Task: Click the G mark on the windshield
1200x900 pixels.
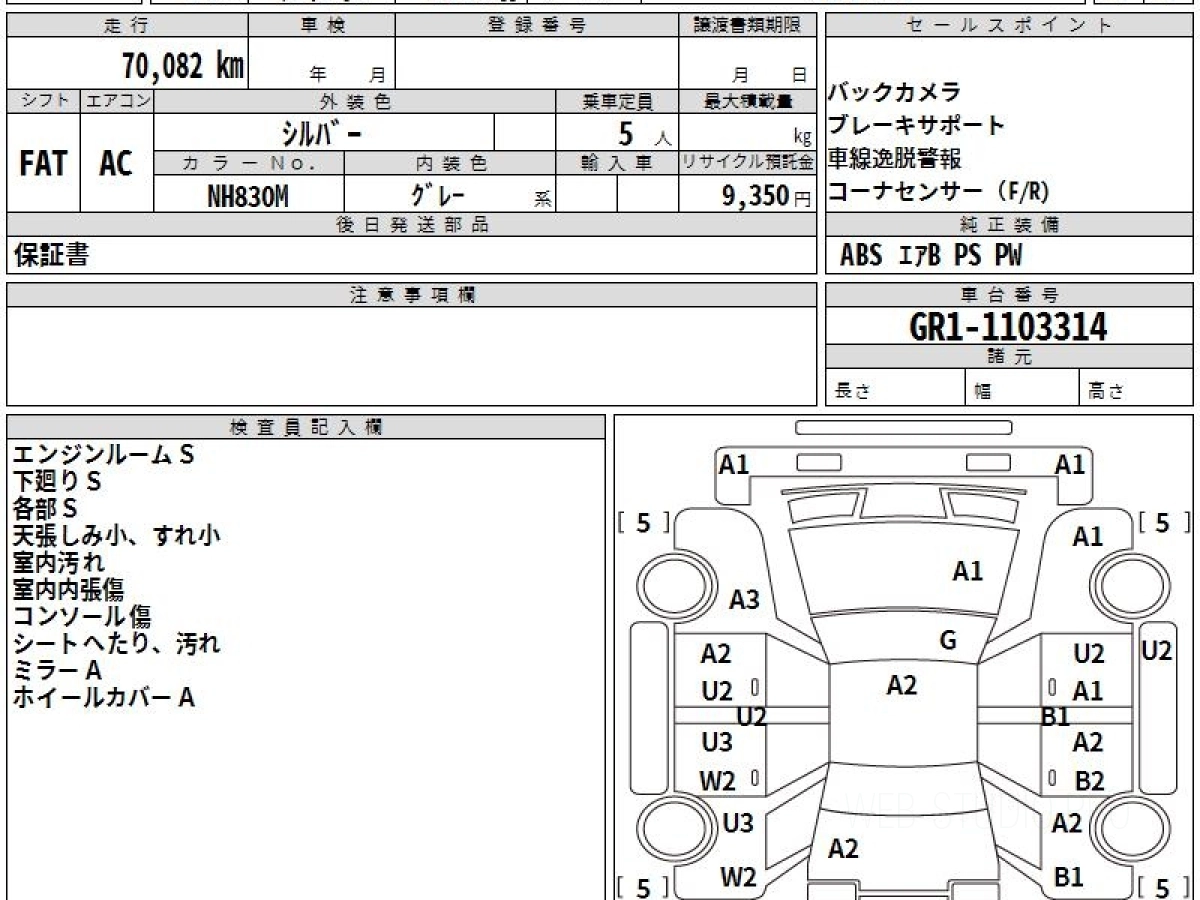Action: [948, 641]
